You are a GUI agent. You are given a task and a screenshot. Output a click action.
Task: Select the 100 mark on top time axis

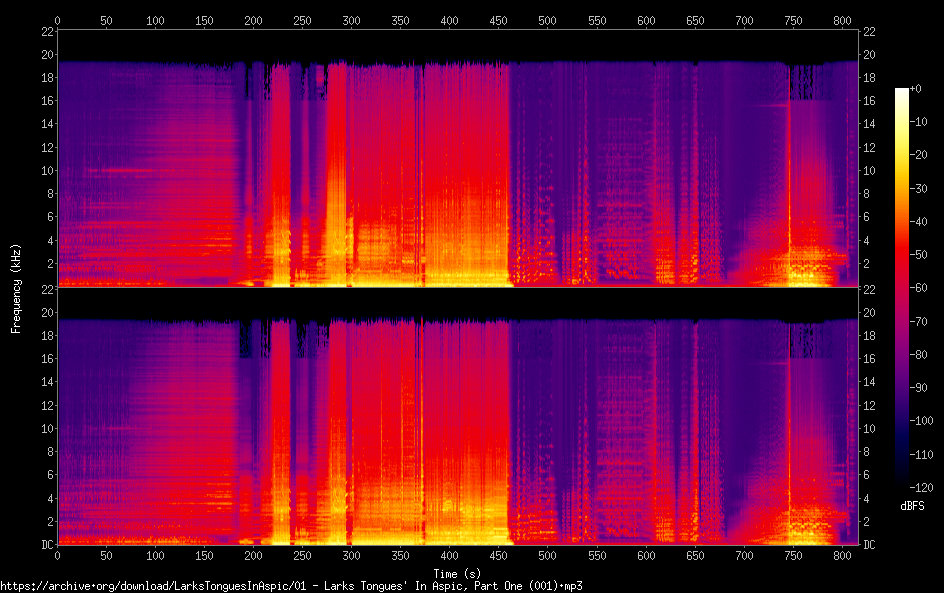[x=155, y=19]
